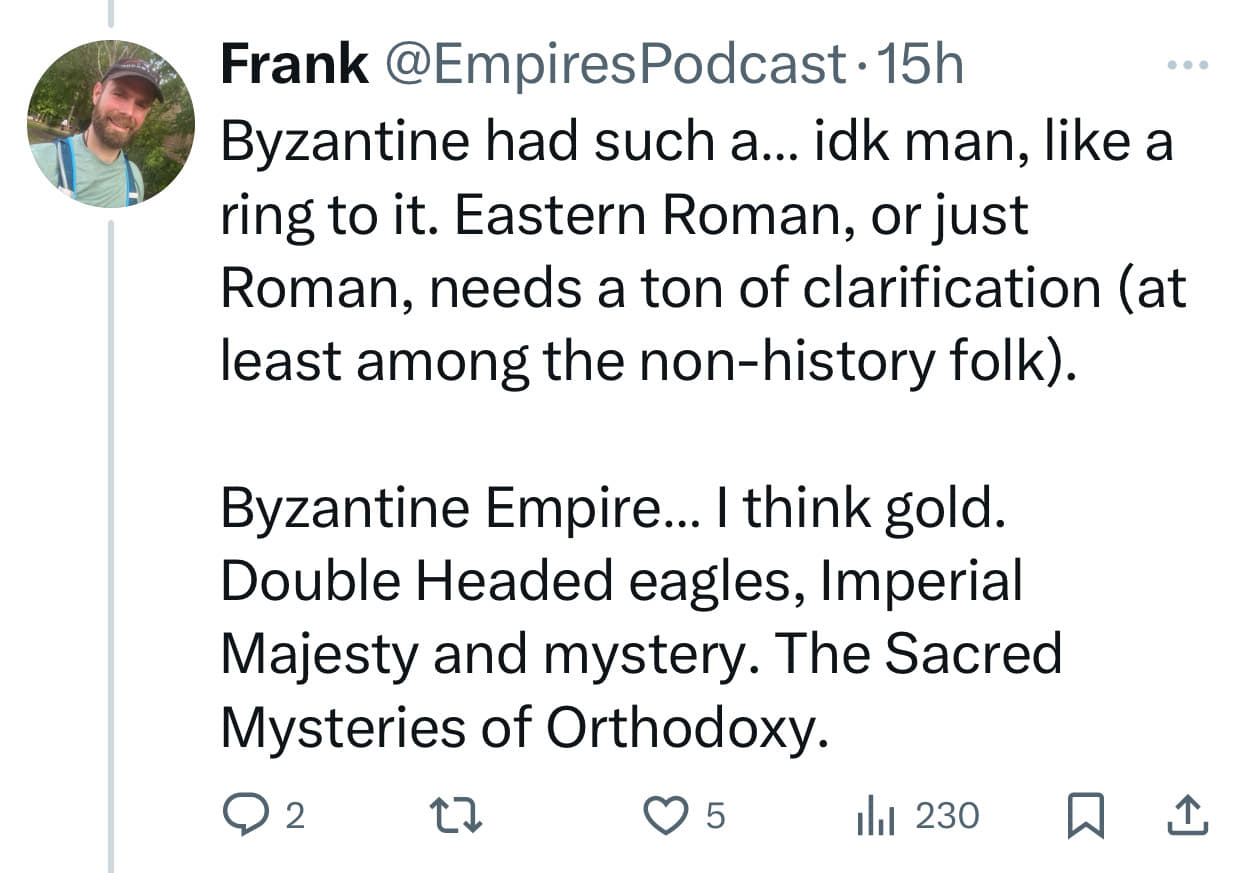Click the 230 views count
Screen dimensions: 1242x873
pyautogui.click(x=947, y=817)
